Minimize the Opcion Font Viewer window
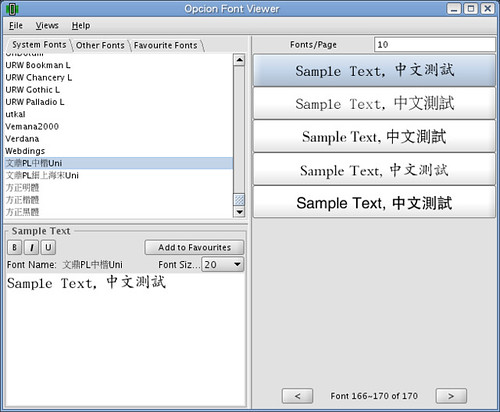The width and height of the screenshot is (500, 412). 454,9
